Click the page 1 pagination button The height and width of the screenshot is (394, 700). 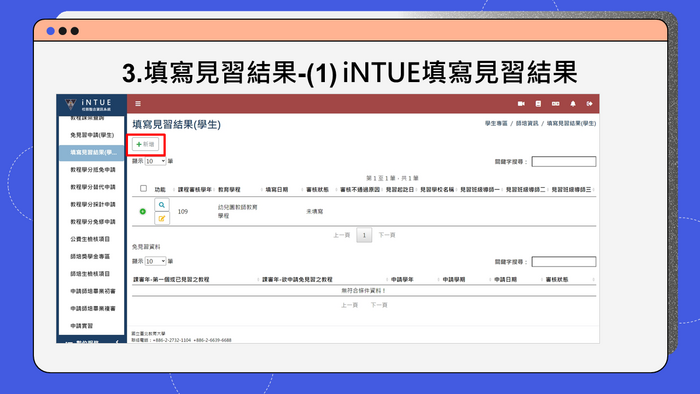(x=364, y=235)
